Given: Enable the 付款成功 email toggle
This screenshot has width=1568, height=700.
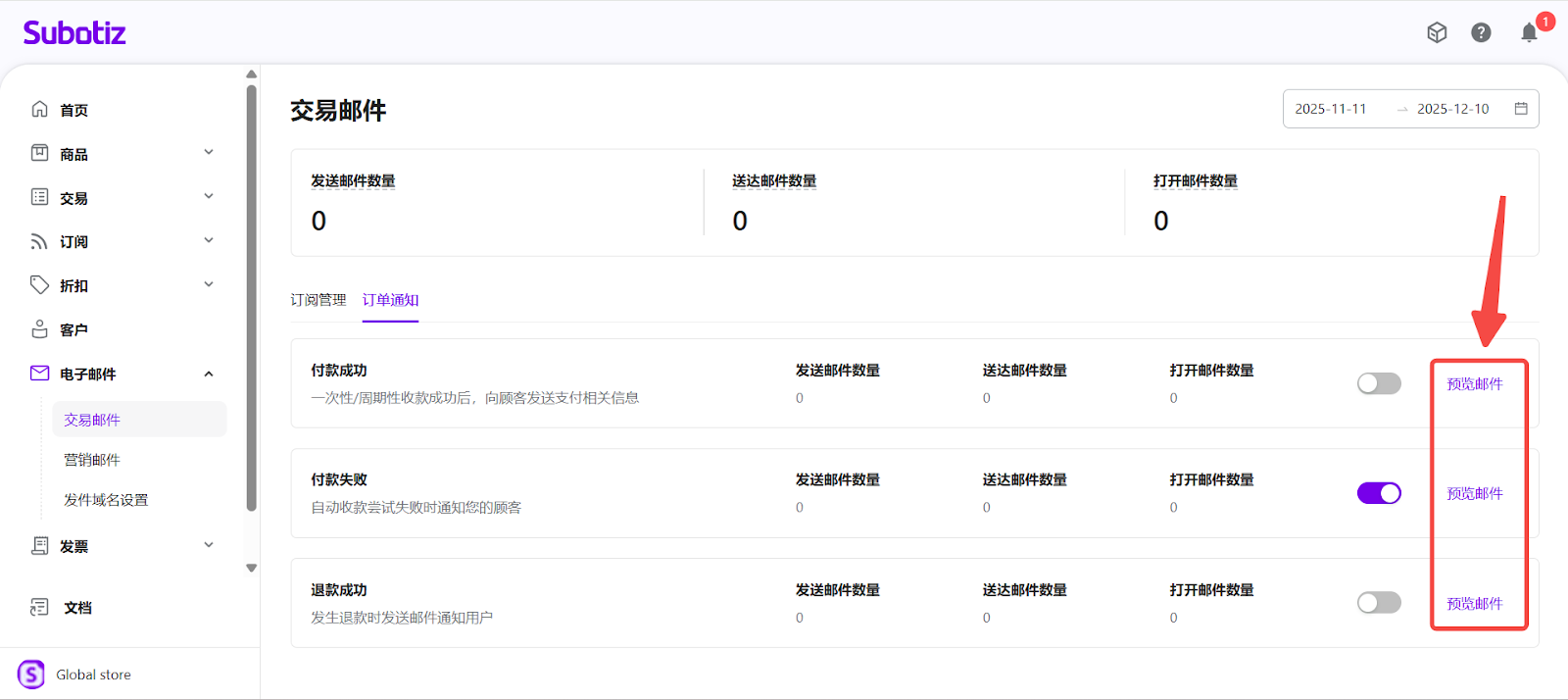Looking at the screenshot, I should (x=1379, y=383).
